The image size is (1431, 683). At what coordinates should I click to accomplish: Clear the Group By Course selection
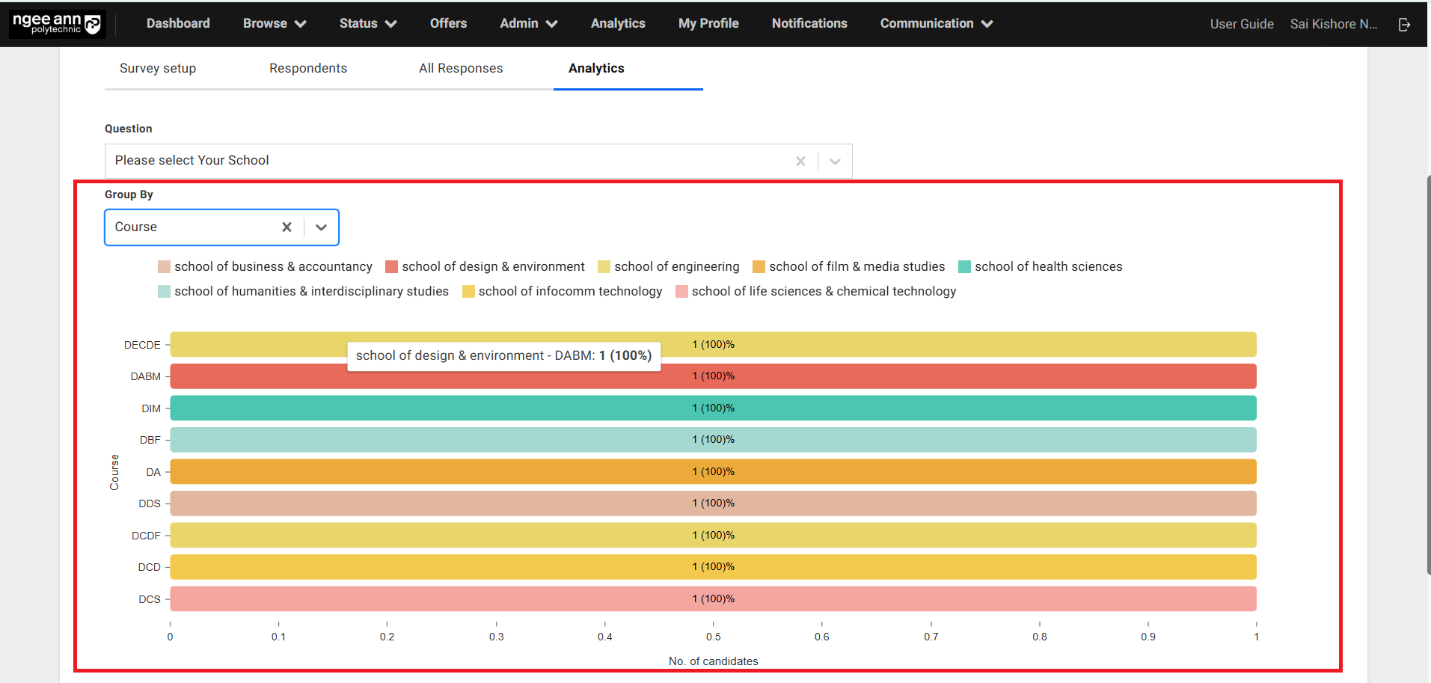286,227
